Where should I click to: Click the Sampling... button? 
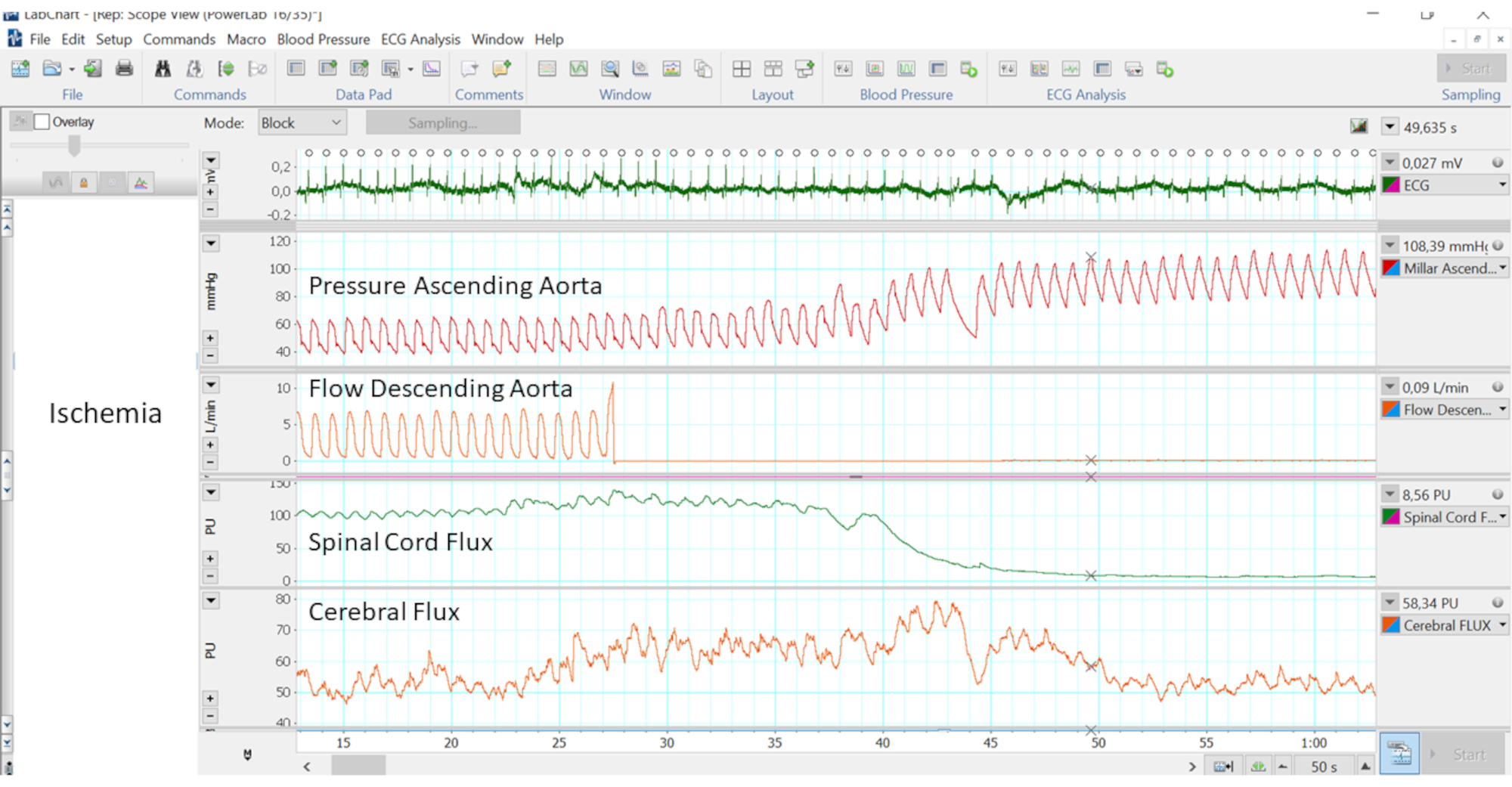[x=442, y=122]
